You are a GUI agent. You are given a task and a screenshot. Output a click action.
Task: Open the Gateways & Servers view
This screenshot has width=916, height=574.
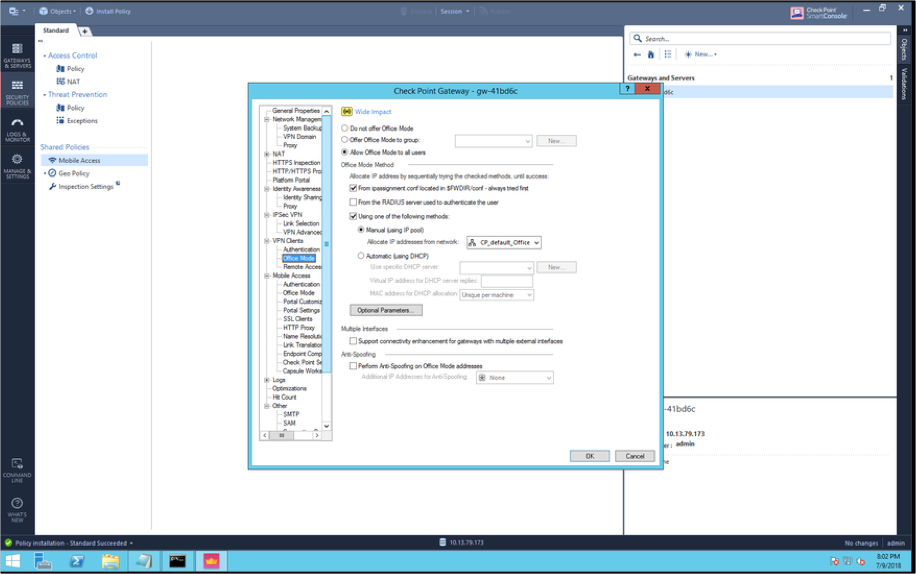point(17,53)
